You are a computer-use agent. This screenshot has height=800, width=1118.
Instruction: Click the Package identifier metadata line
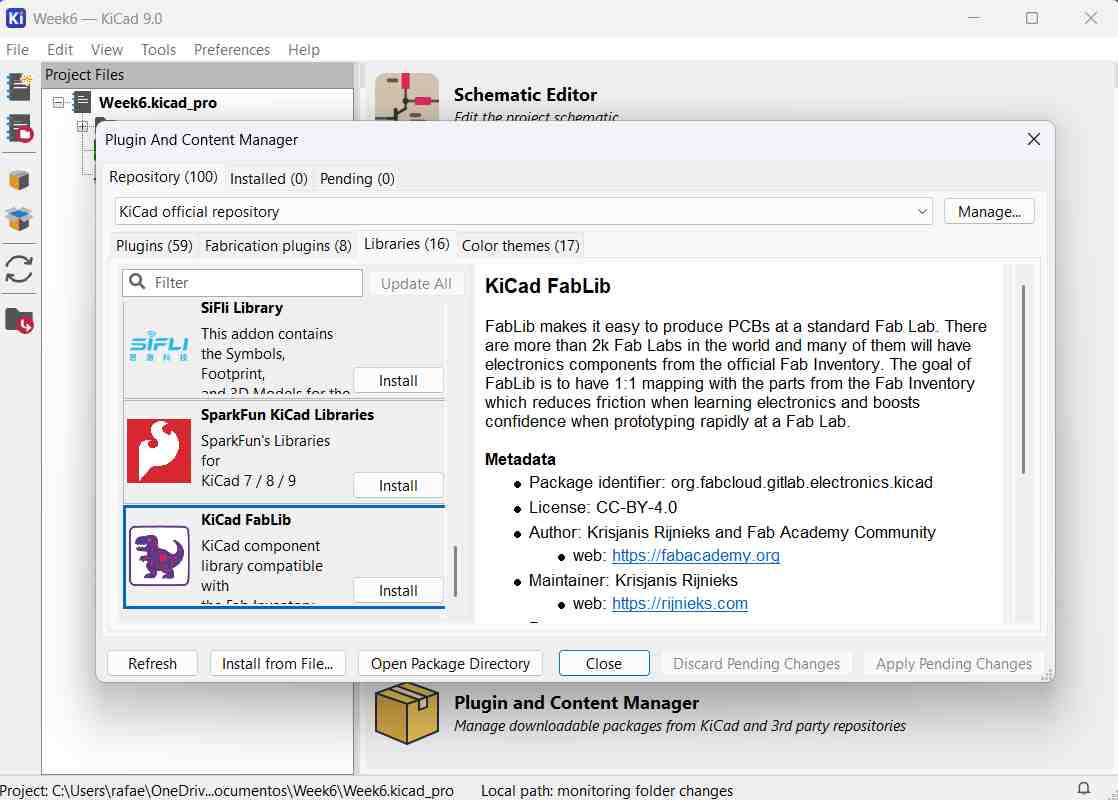tap(731, 483)
